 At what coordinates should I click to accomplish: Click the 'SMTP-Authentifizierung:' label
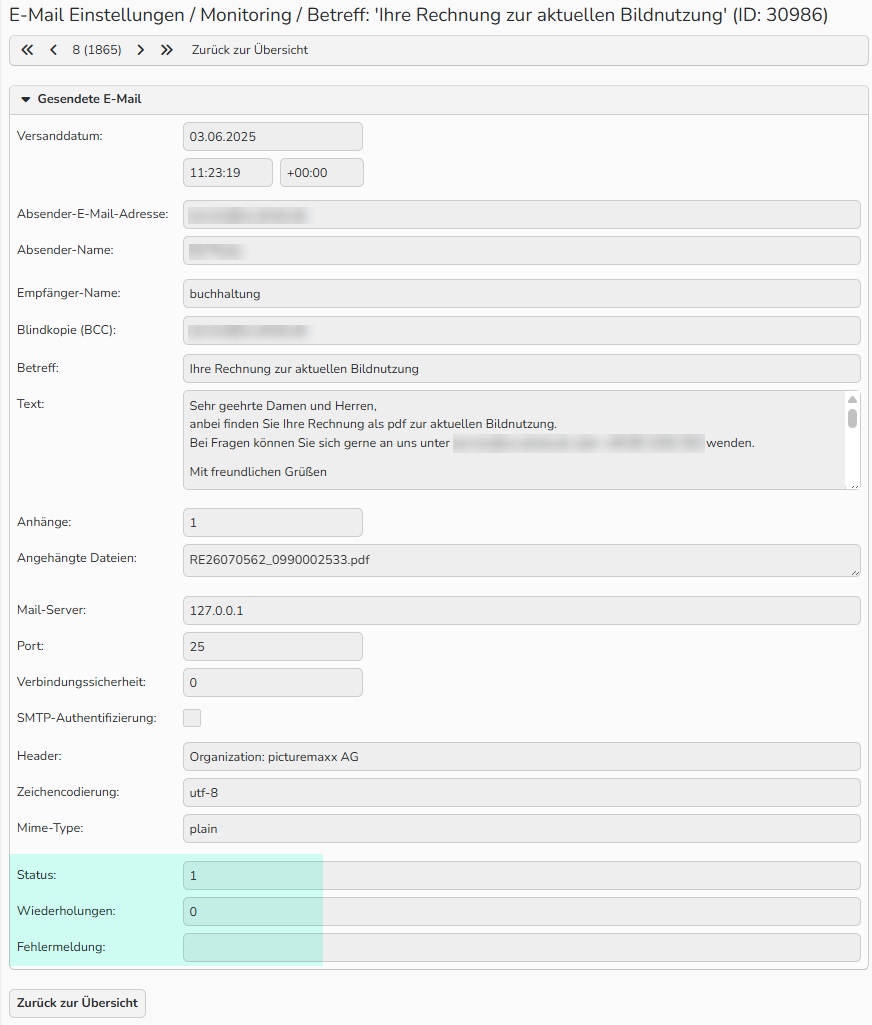[x=87, y=718]
